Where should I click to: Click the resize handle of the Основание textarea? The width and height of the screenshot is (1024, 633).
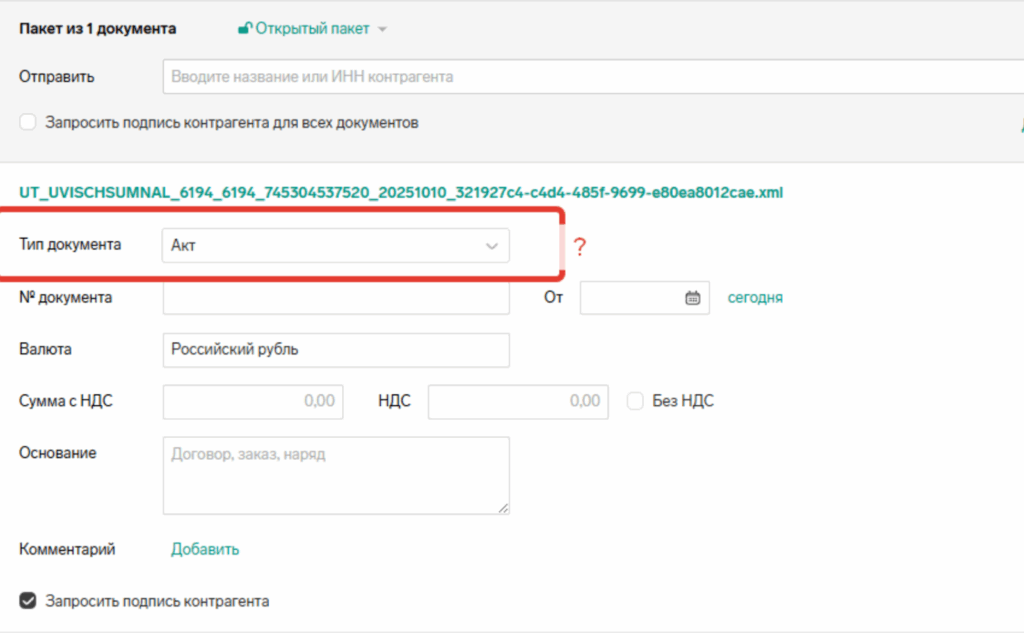[x=503, y=508]
